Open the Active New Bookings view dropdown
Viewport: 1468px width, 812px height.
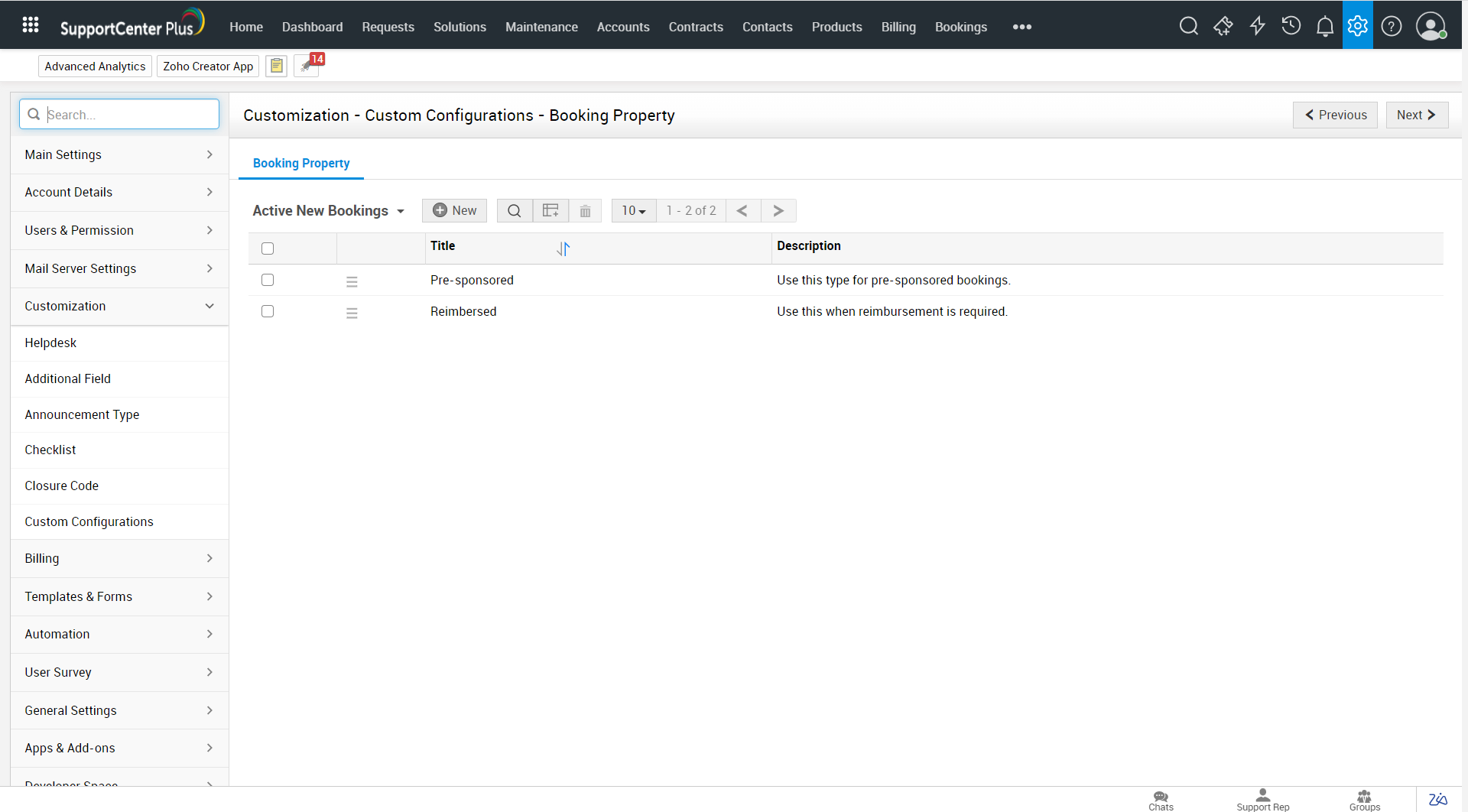coord(328,211)
